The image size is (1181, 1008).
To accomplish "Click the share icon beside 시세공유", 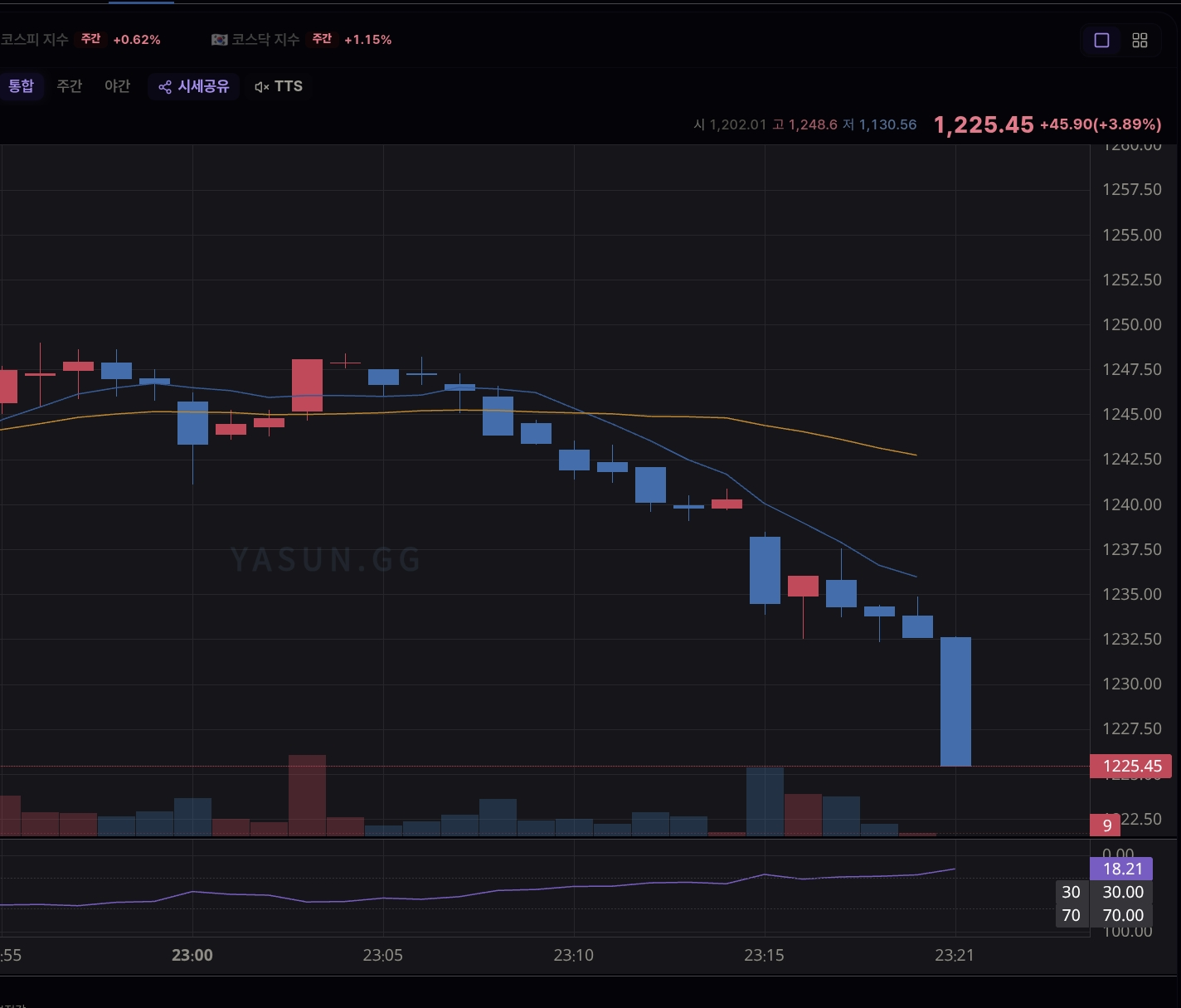I will click(x=165, y=87).
